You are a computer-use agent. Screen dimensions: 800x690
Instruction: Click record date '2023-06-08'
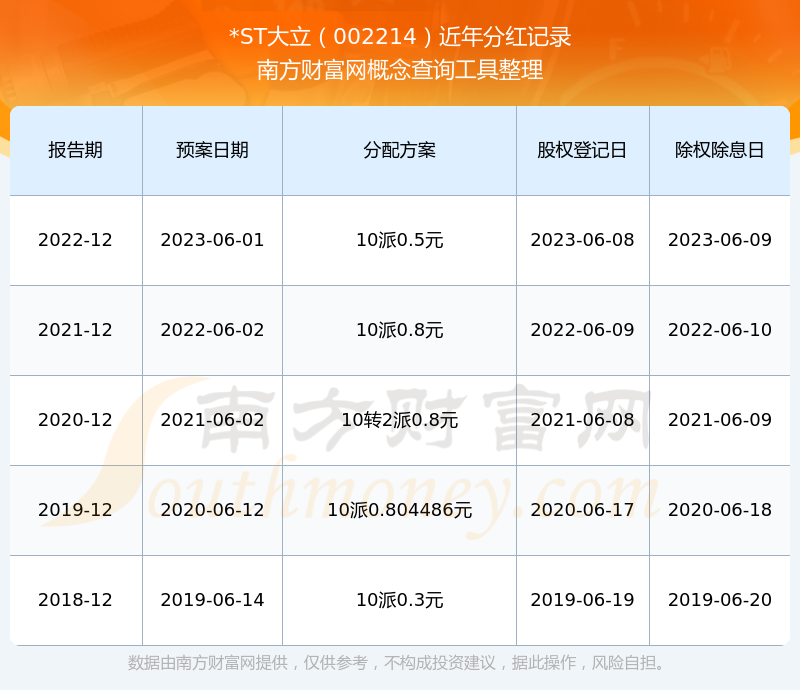(x=582, y=240)
